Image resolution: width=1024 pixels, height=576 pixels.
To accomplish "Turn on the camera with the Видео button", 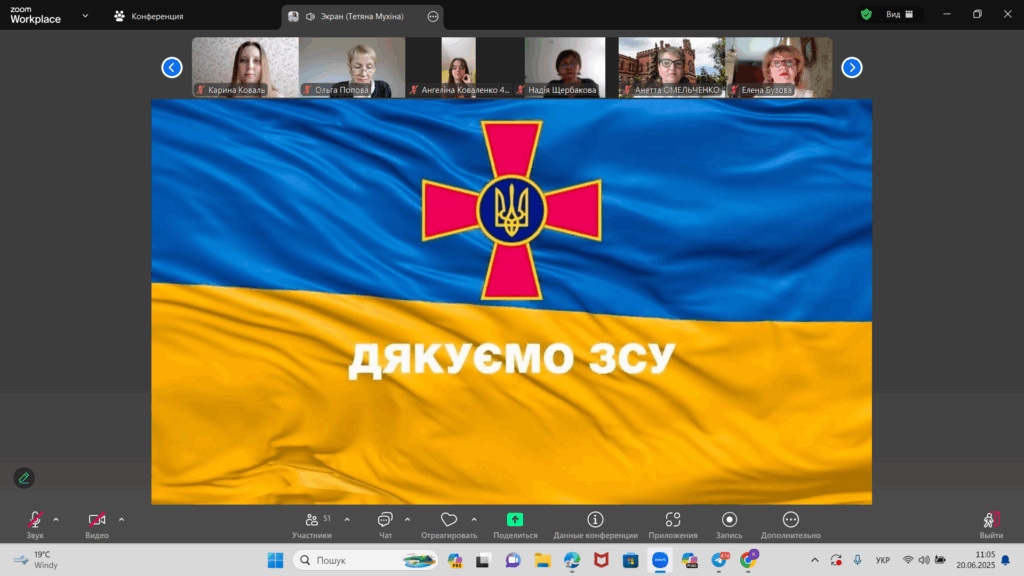I will point(97,524).
